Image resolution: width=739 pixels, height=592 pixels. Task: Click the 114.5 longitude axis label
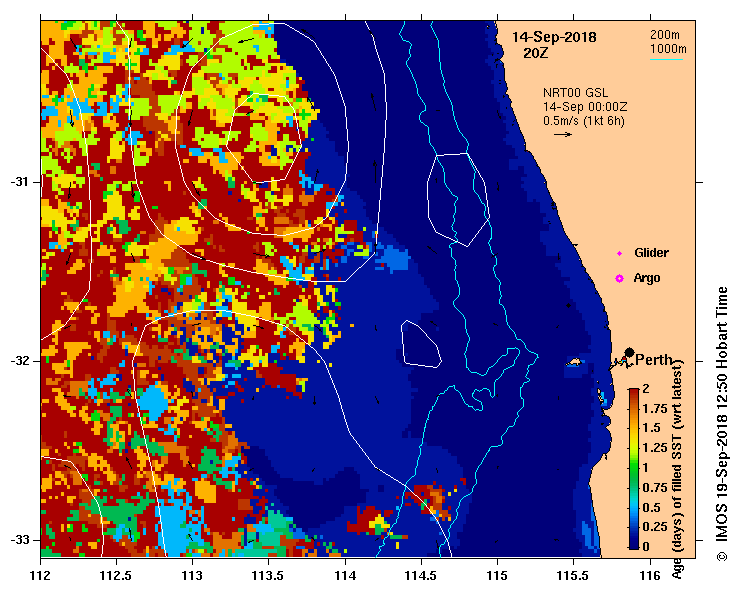pos(421,576)
